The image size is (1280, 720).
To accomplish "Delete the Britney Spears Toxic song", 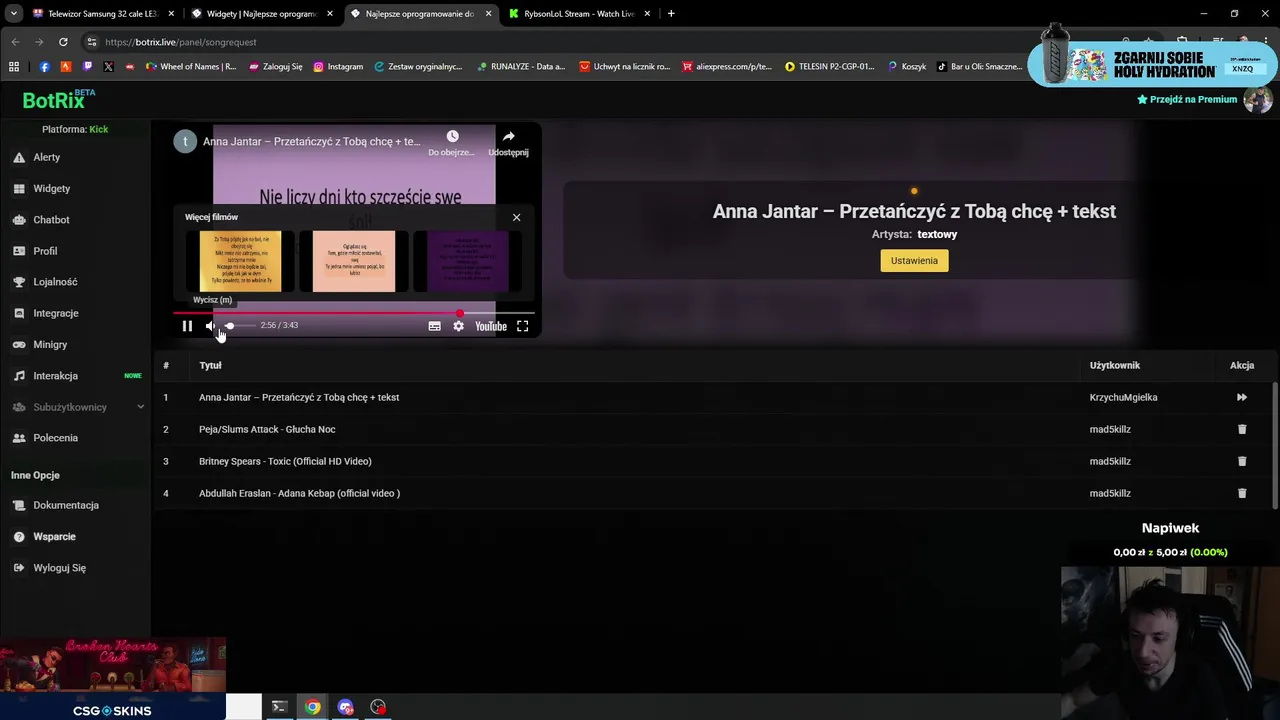I will [1242, 461].
